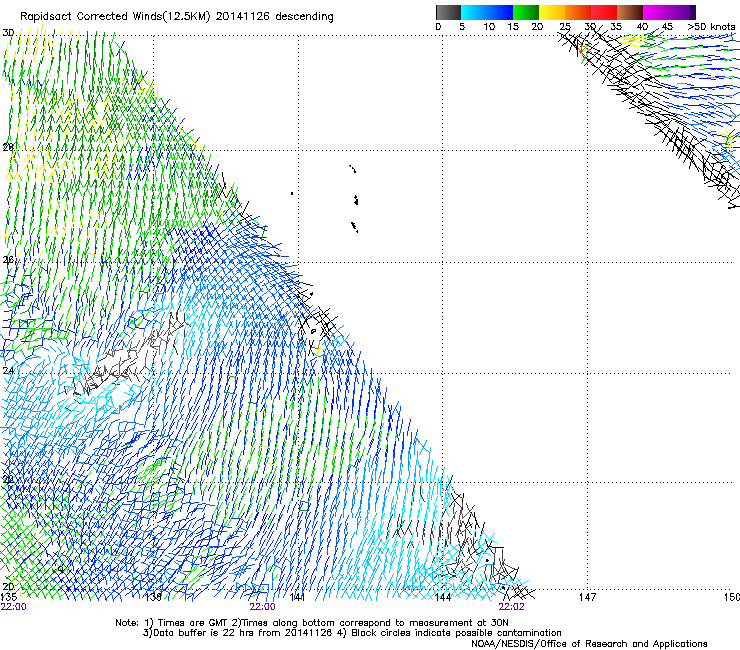Click the longitude label '135'
This screenshot has height=650, width=740.
pos(9,597)
